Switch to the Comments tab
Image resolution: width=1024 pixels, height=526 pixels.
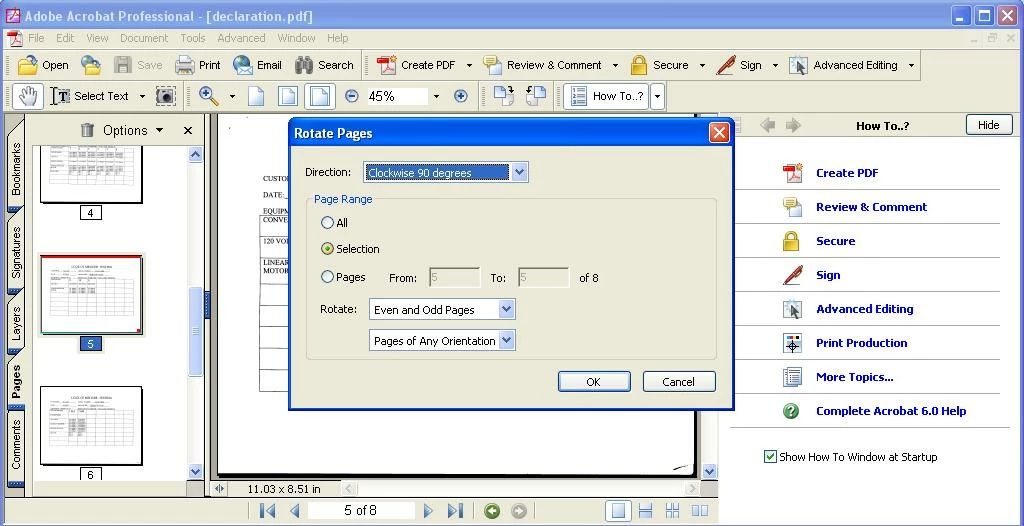pos(16,443)
